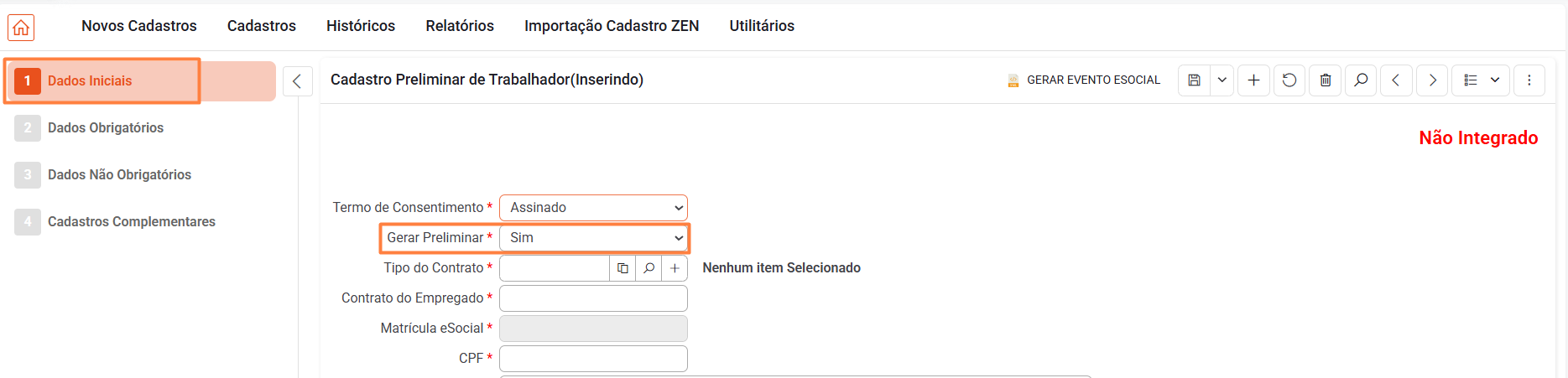Open the Gerar Preliminar dropdown

[593, 238]
